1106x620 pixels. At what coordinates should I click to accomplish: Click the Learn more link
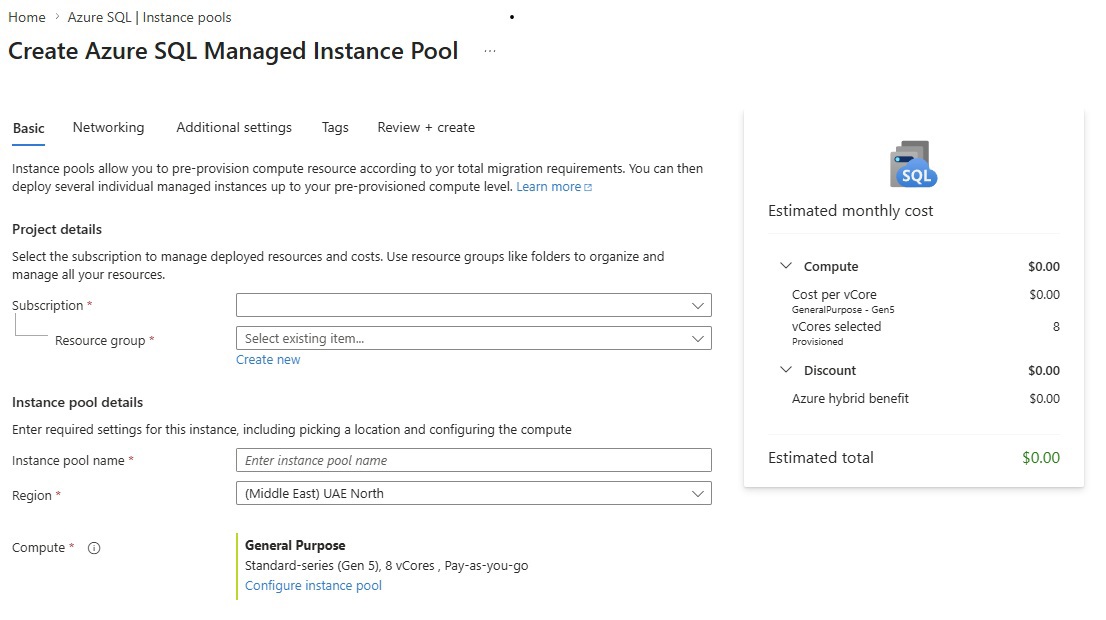pyautogui.click(x=554, y=187)
